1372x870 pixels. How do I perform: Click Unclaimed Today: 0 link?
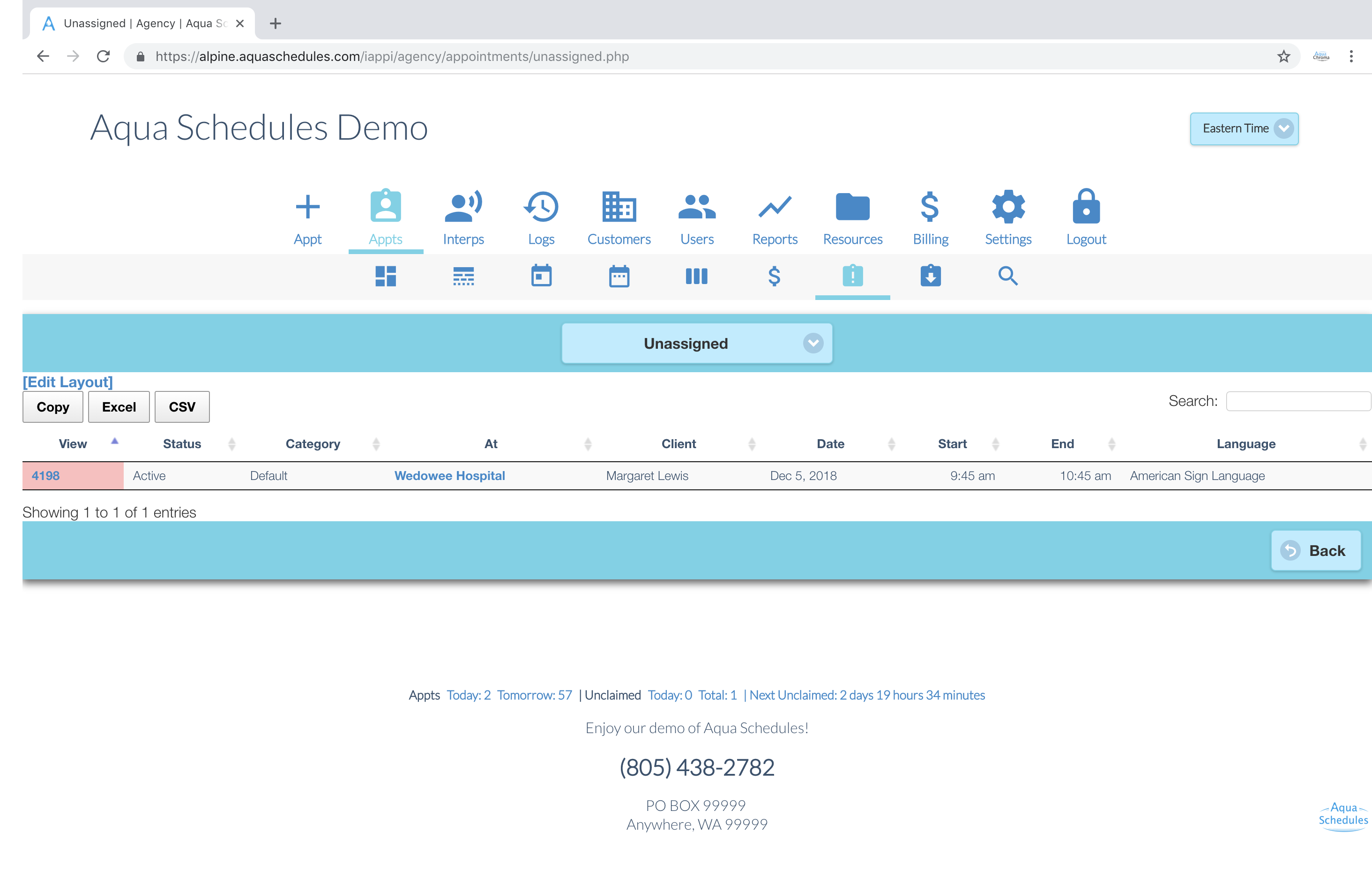[670, 696]
